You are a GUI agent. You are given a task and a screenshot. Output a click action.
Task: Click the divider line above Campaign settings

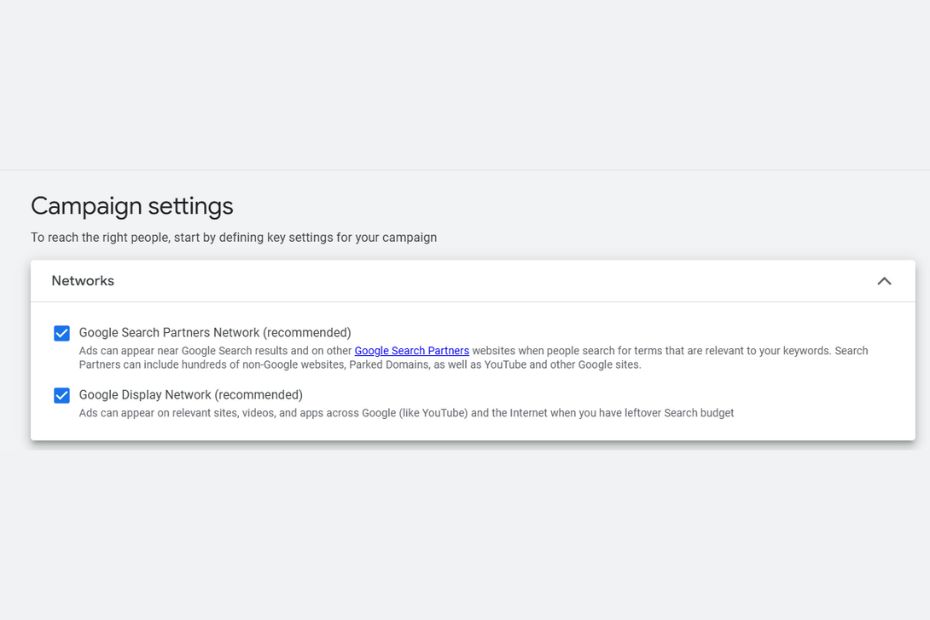(x=465, y=170)
